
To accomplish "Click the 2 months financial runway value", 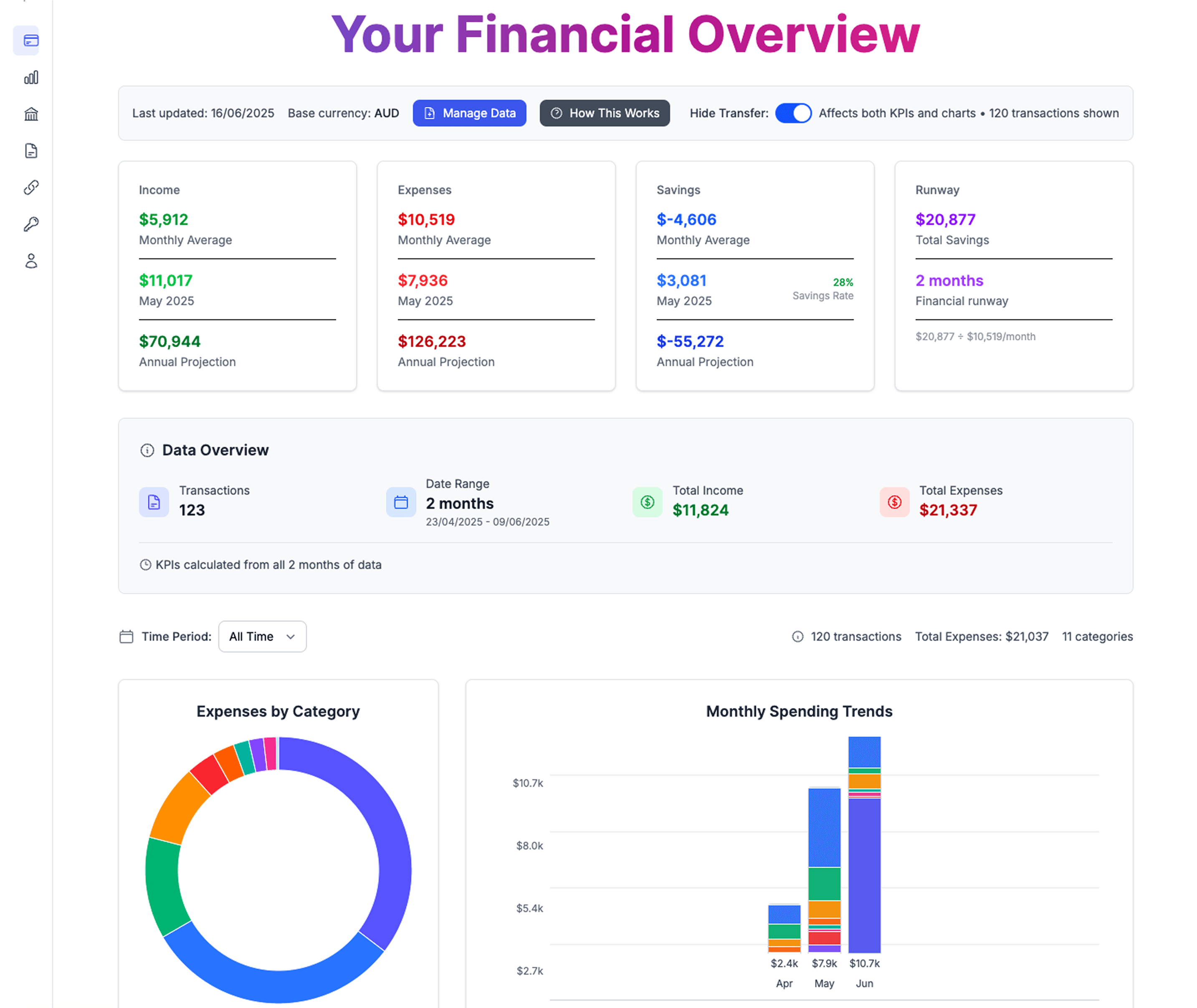I will point(949,280).
